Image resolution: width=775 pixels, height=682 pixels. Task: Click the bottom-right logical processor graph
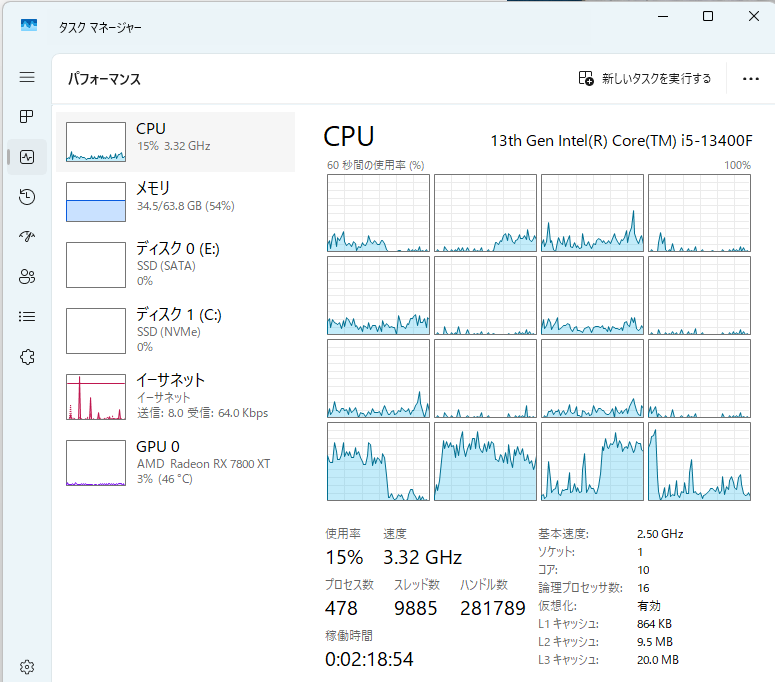click(699, 461)
